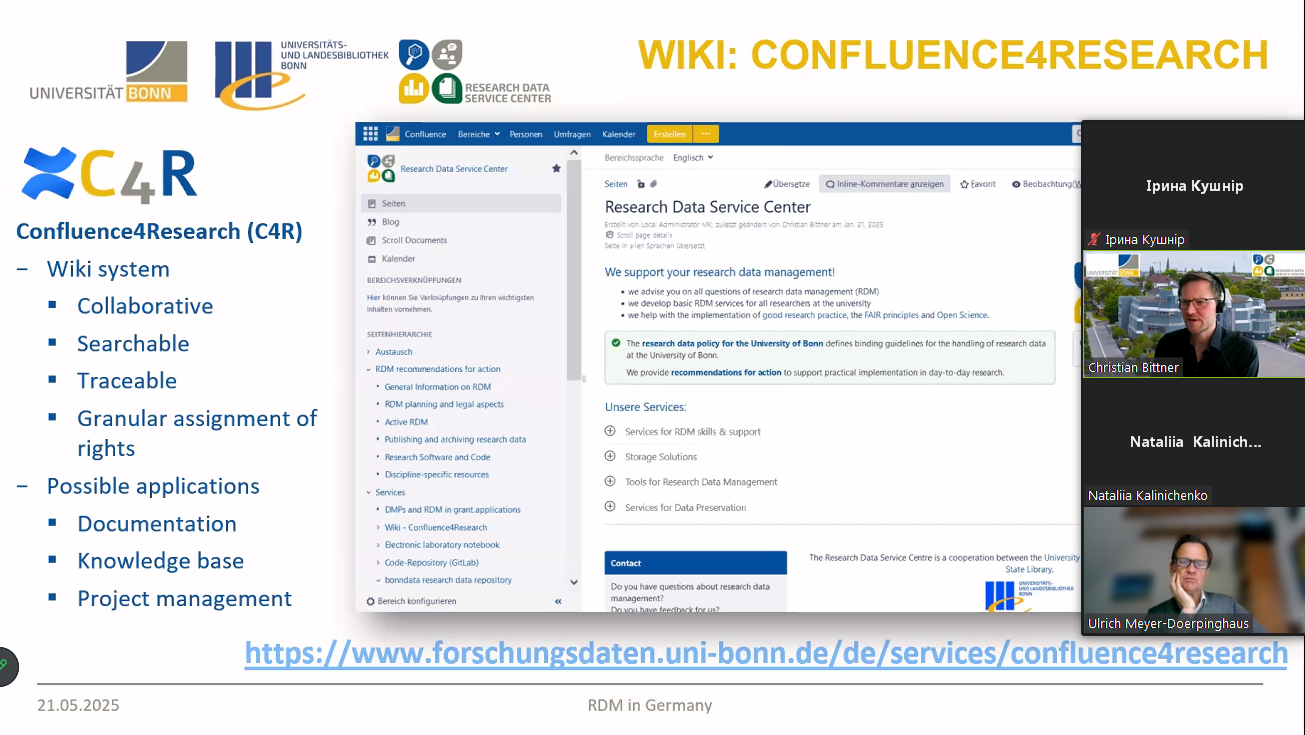Open the 'good research practice' link
This screenshot has height=735, width=1305.
click(x=805, y=315)
